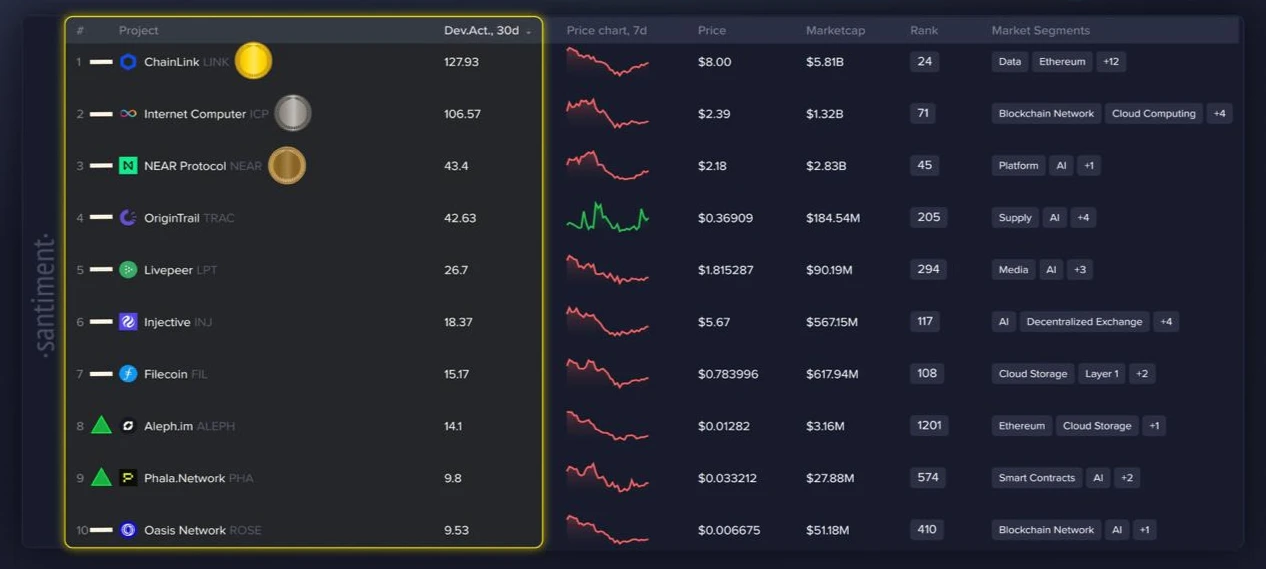Click price value $0.006675

[x=729, y=530]
